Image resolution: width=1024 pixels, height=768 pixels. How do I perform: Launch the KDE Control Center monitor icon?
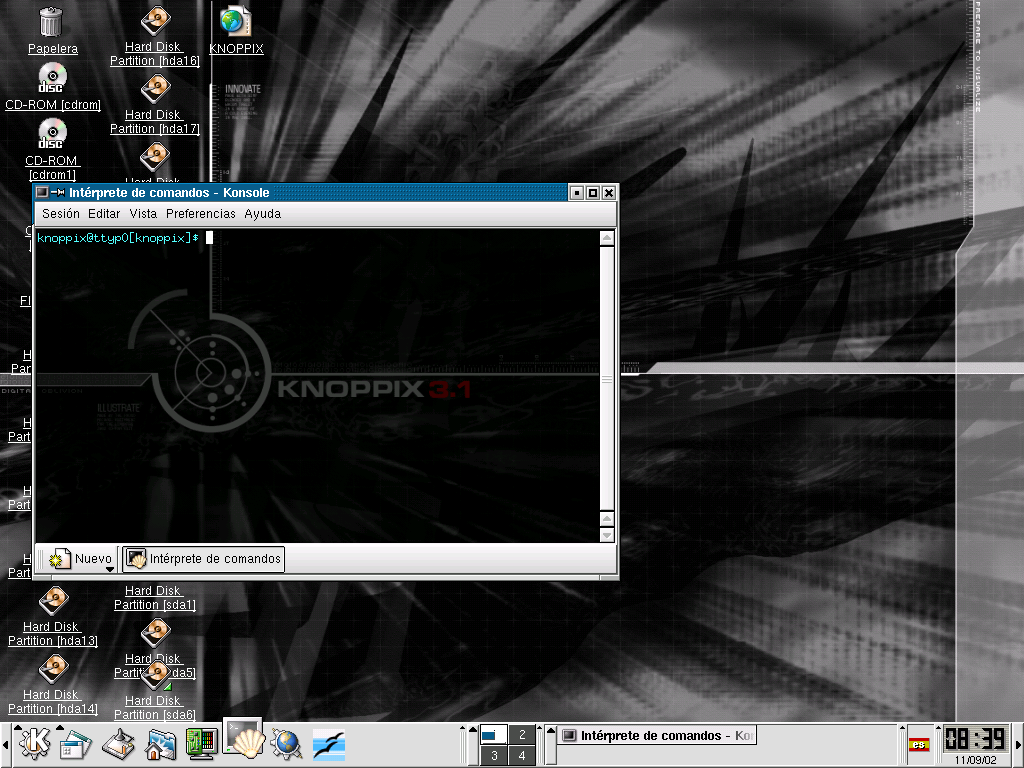pos(202,744)
